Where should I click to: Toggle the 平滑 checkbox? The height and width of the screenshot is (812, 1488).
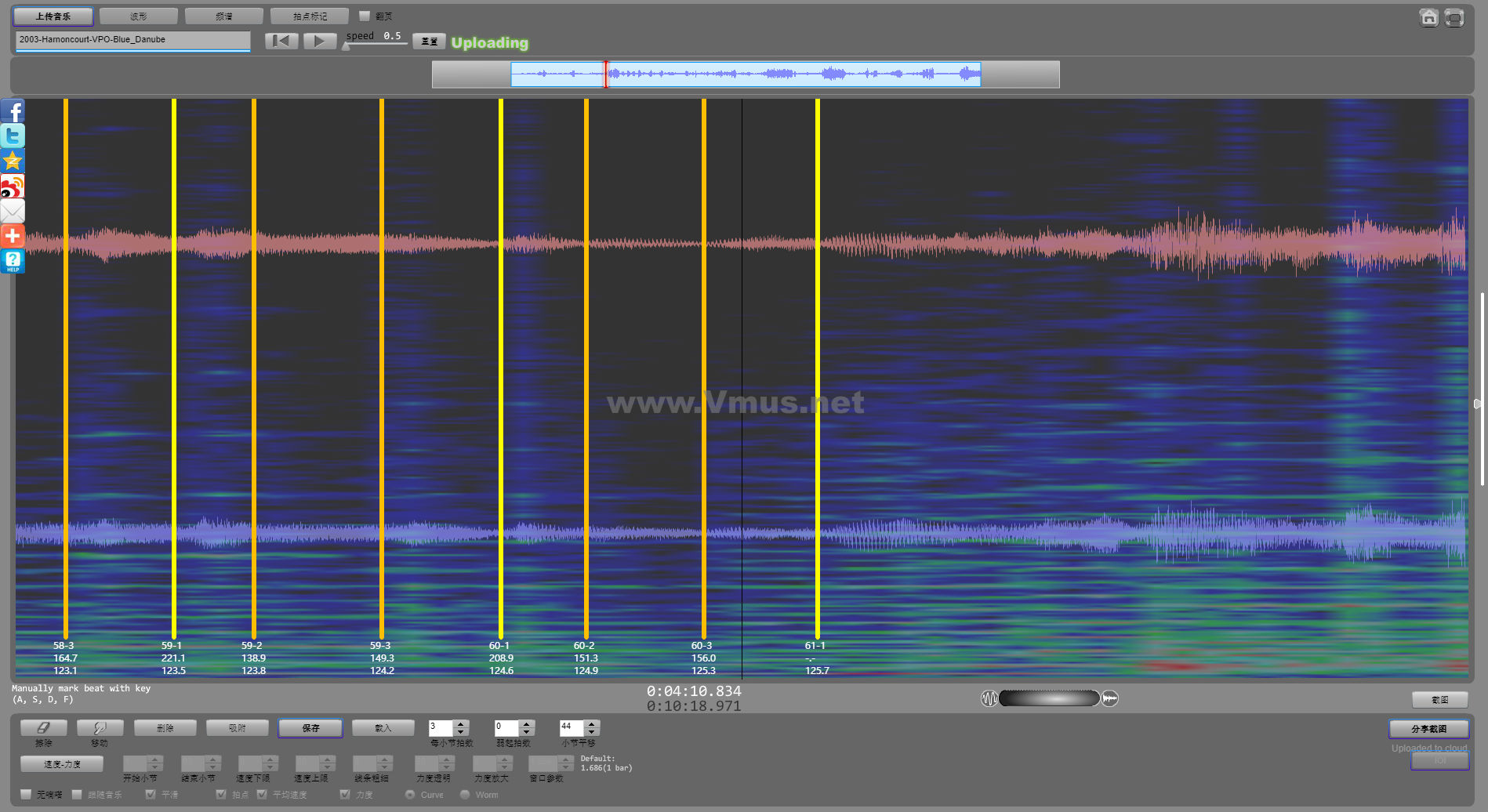coord(151,795)
